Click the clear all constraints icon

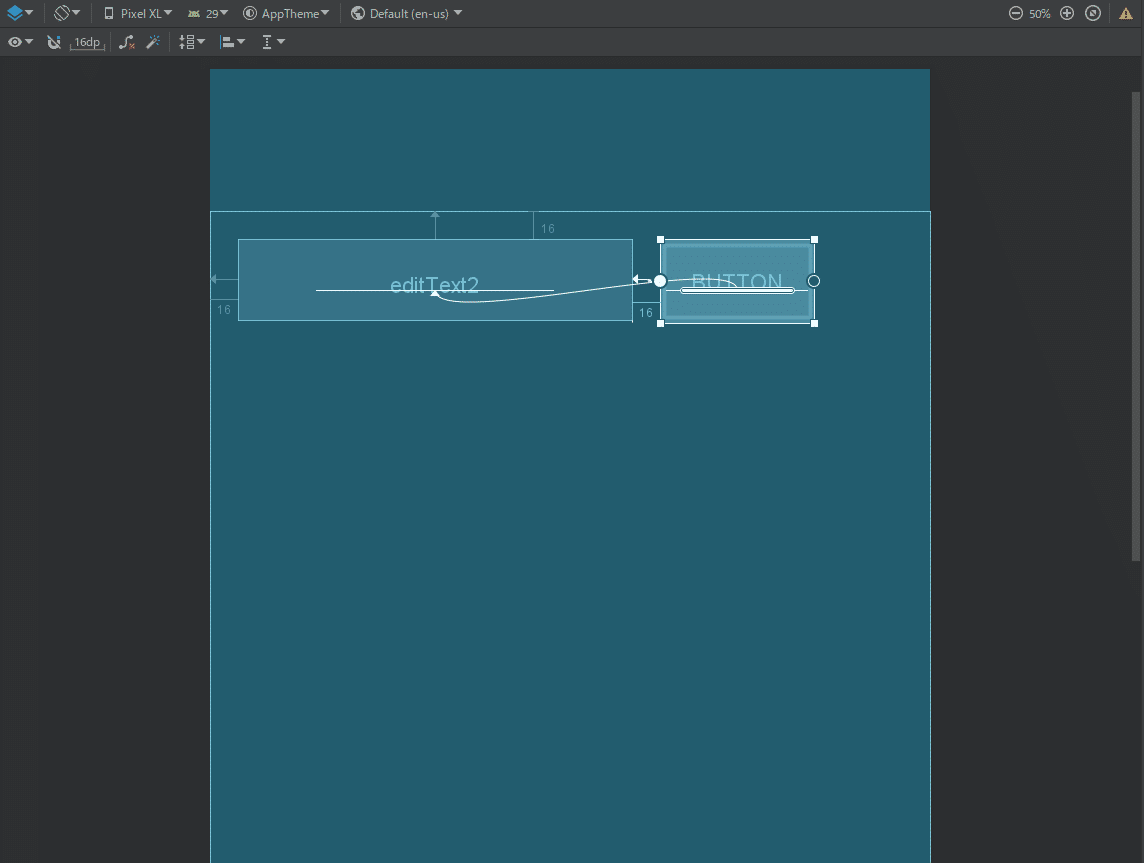[127, 42]
